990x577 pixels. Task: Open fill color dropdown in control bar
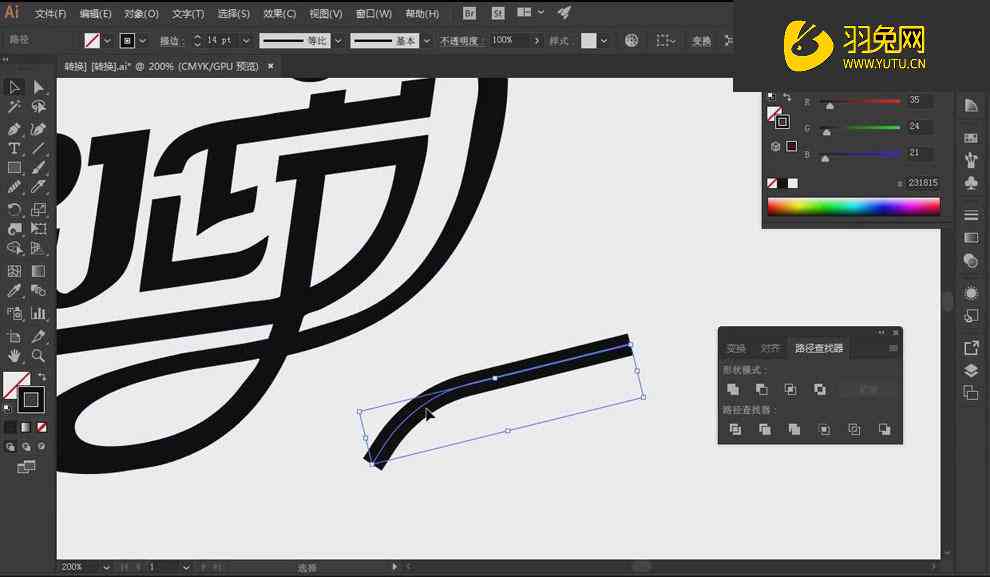[x=107, y=40]
